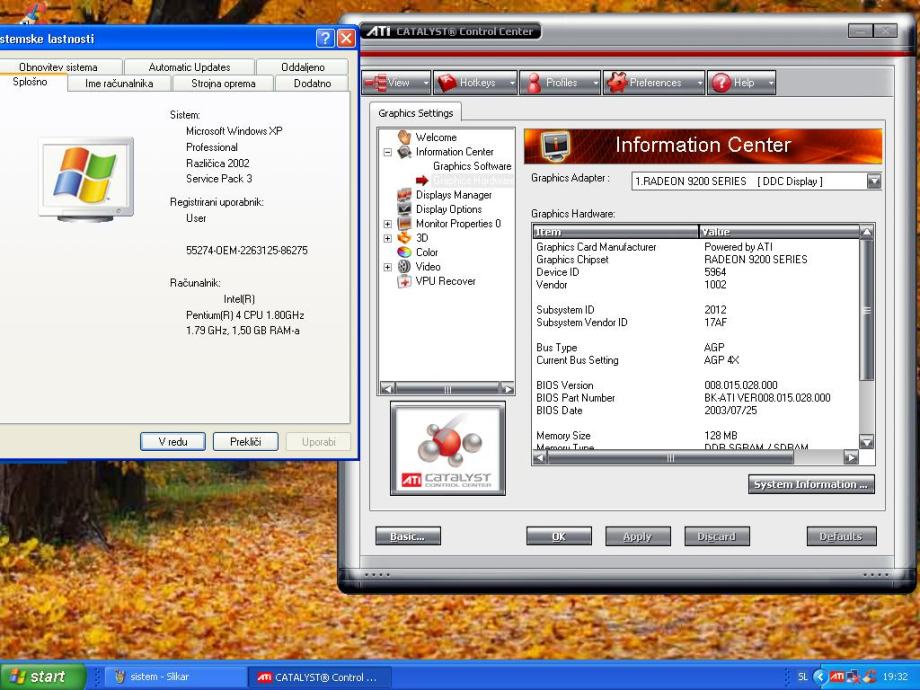Click the Profiles dropdown arrow
Image resolution: width=920 pixels, height=690 pixels.
pos(596,83)
